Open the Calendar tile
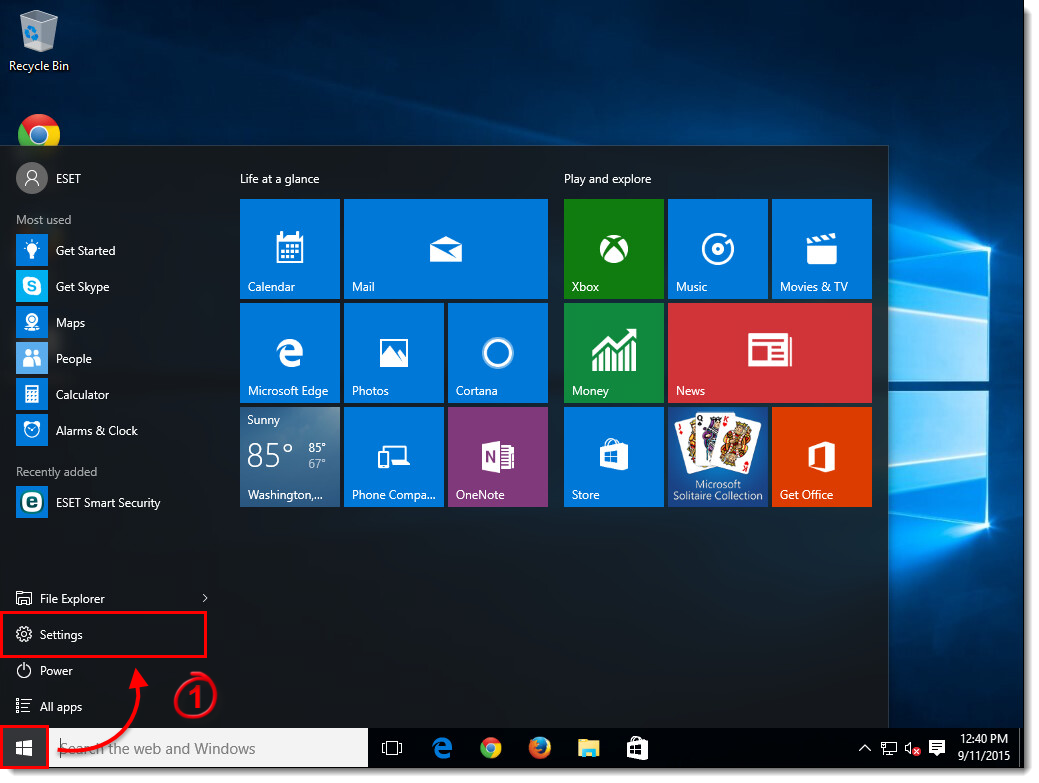The height and width of the screenshot is (783, 1039). pos(290,248)
